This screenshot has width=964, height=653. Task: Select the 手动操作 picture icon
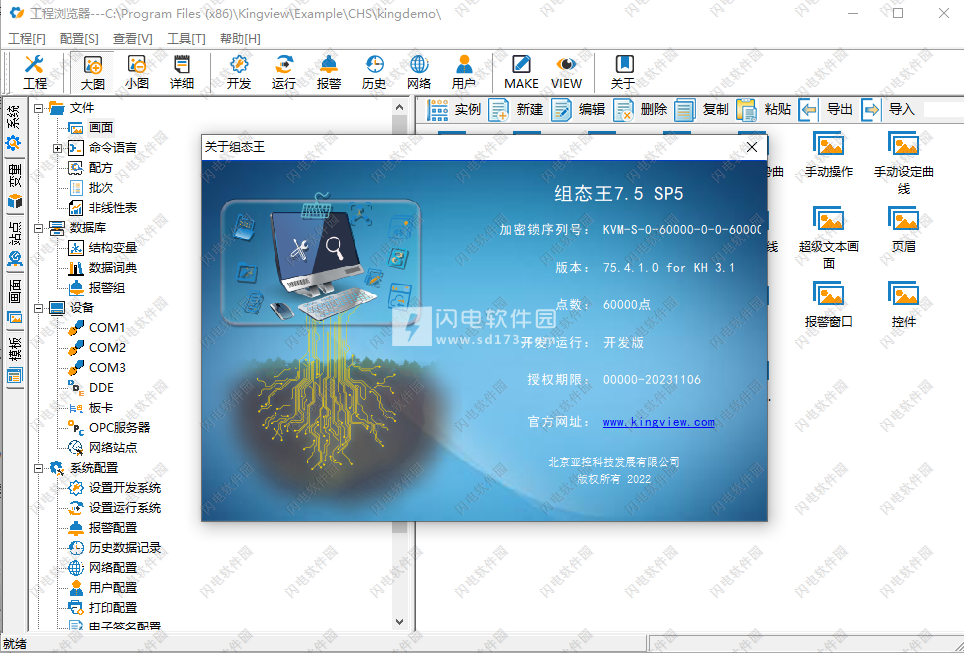coord(829,154)
